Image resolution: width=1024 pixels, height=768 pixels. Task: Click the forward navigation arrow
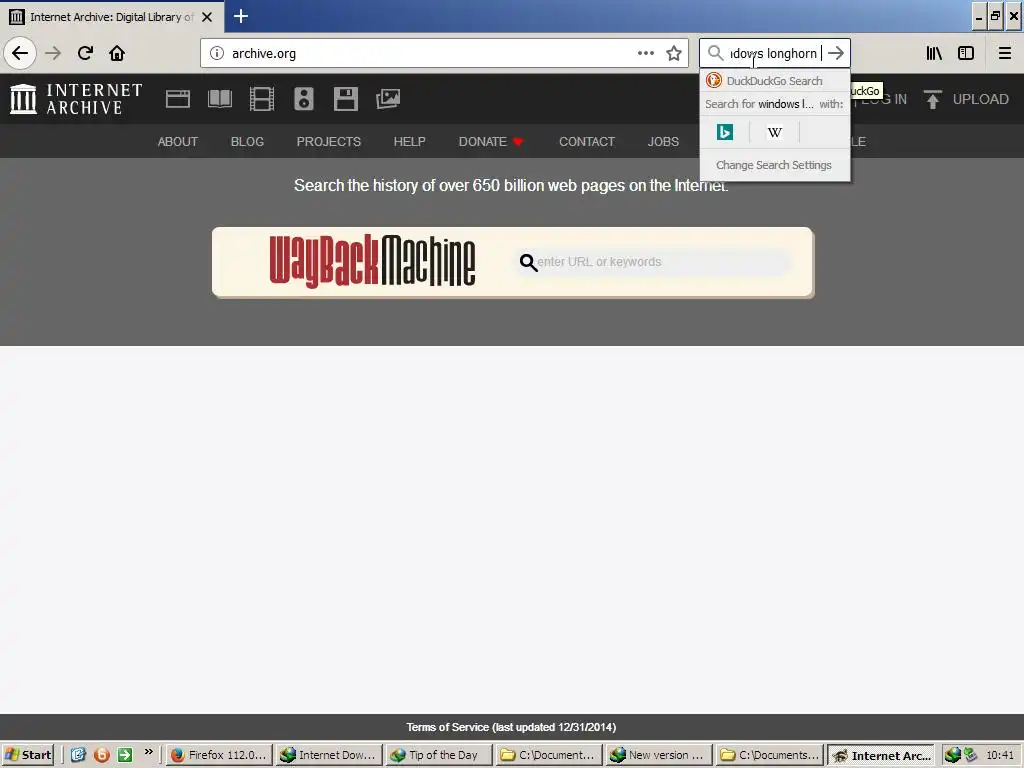tap(53, 53)
